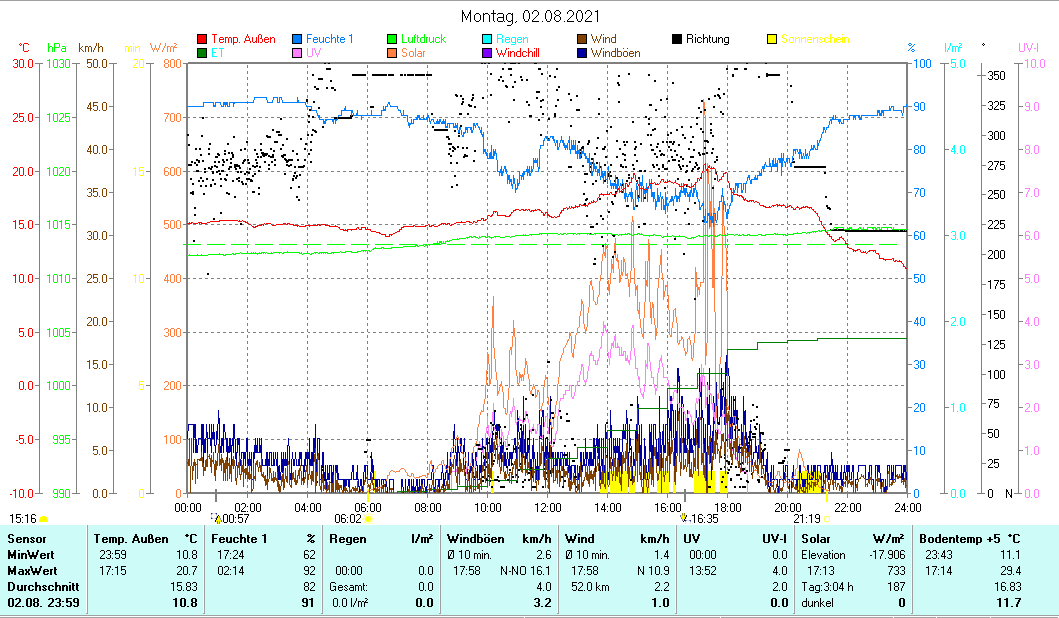Viewport: 1059px width, 618px height.
Task: Select the pink UV legend square
Action: tap(298, 53)
